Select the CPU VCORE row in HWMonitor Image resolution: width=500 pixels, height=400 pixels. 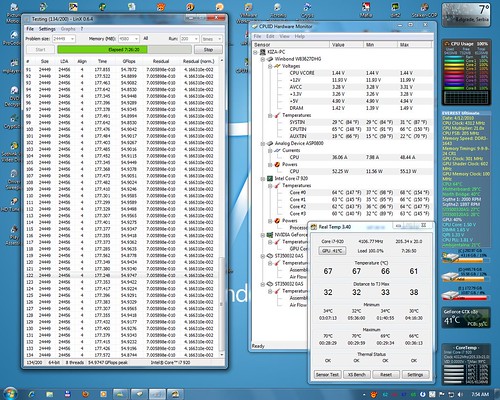click(x=343, y=73)
